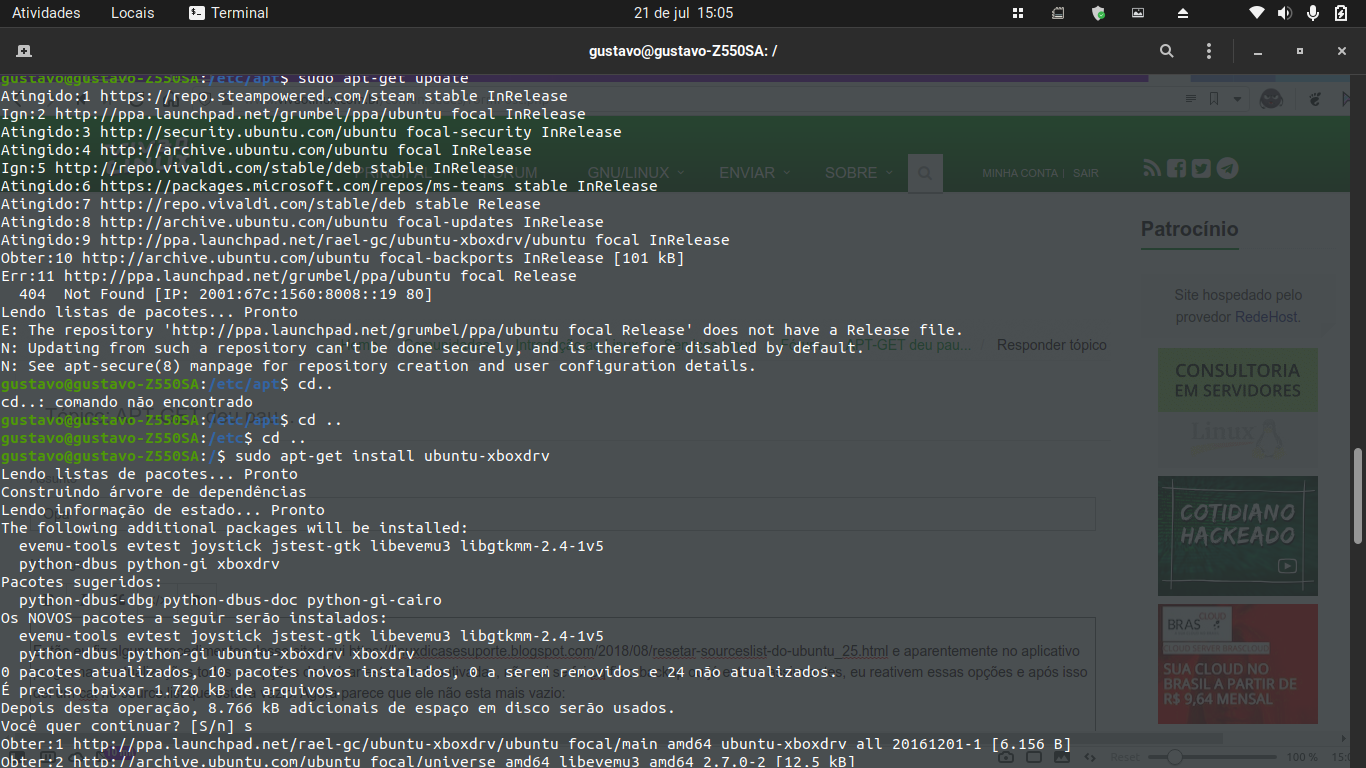Follow the MINHA CONTA link on the website
Viewport: 1366px width, 768px height.
pyautogui.click(x=1019, y=173)
